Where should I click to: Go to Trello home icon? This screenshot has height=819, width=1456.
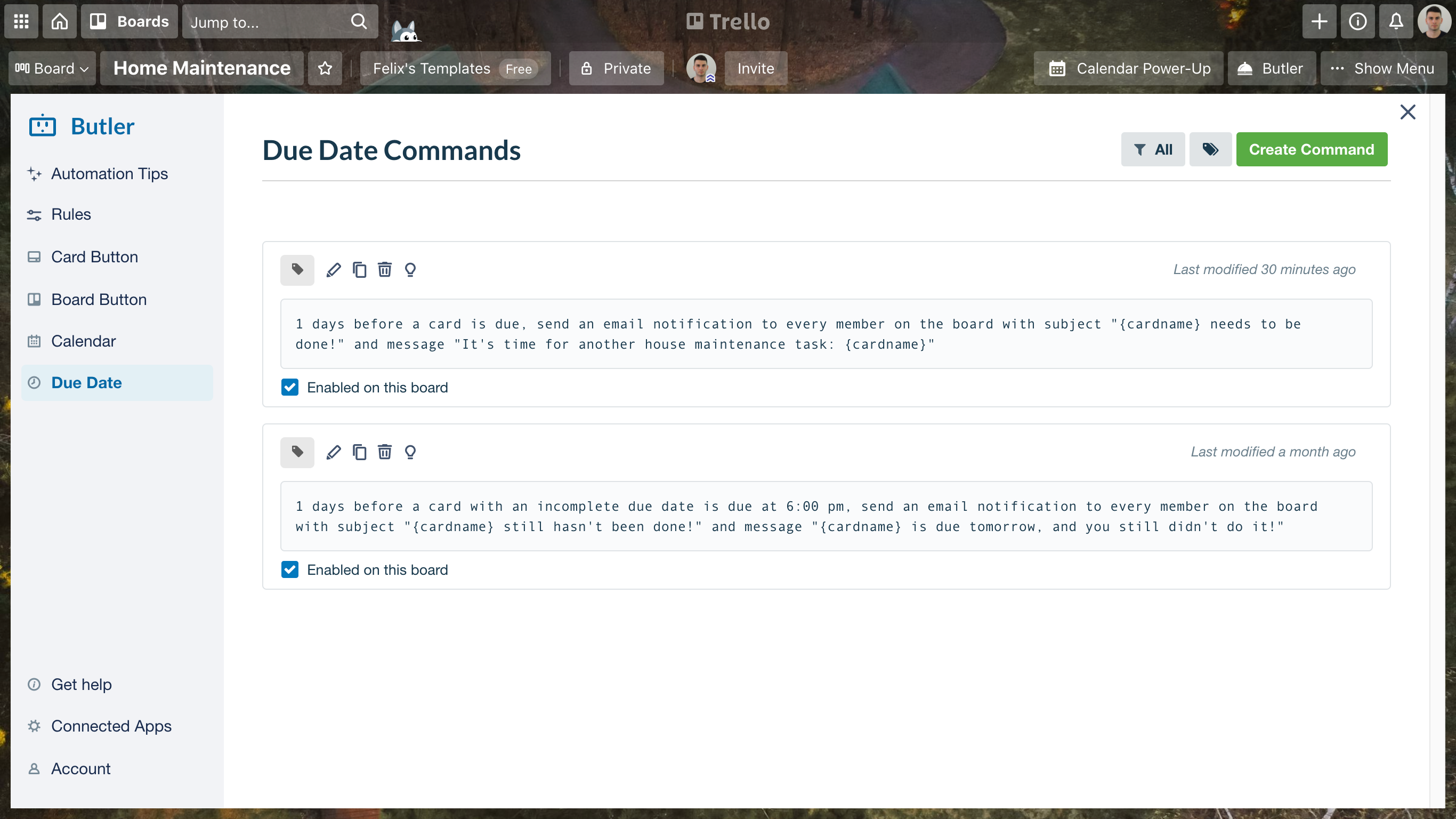pyautogui.click(x=59, y=21)
